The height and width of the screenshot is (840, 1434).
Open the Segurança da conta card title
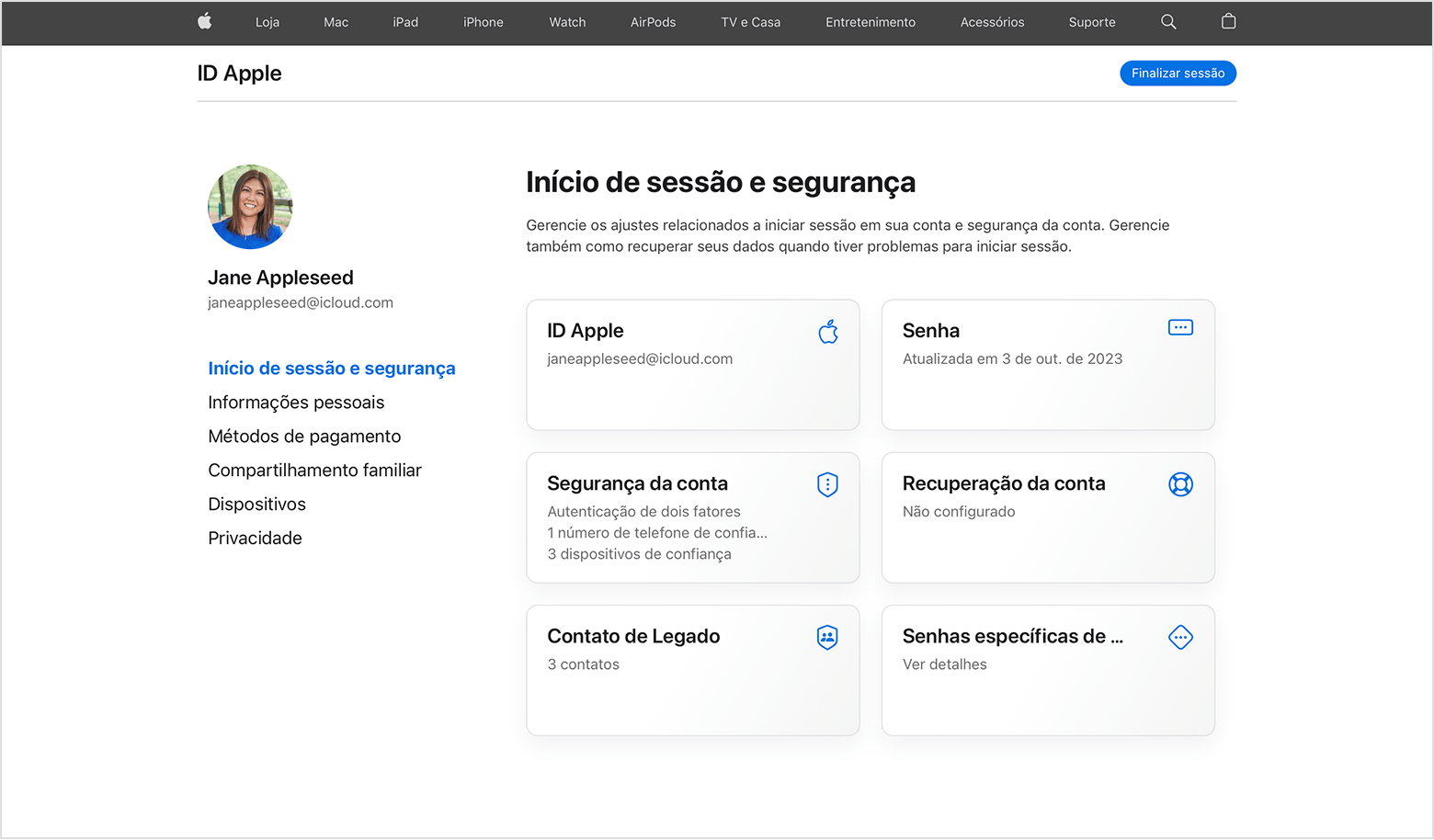637,483
